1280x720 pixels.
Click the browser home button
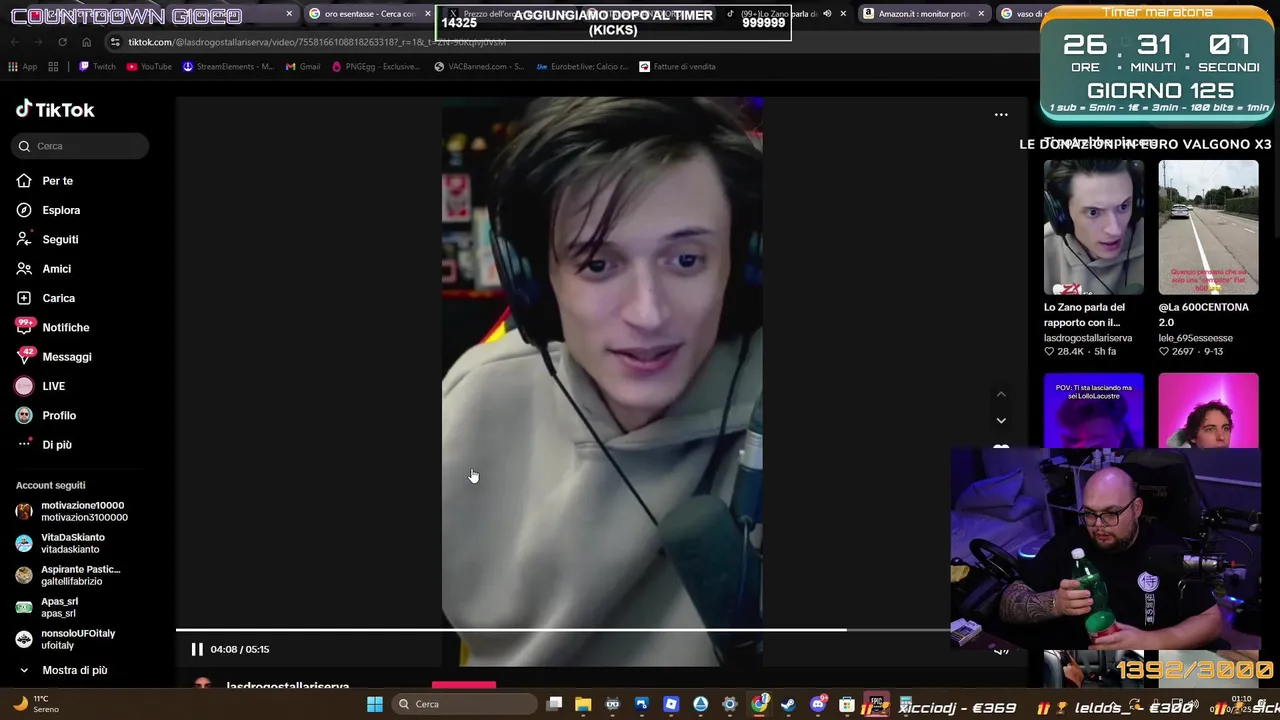click(86, 42)
